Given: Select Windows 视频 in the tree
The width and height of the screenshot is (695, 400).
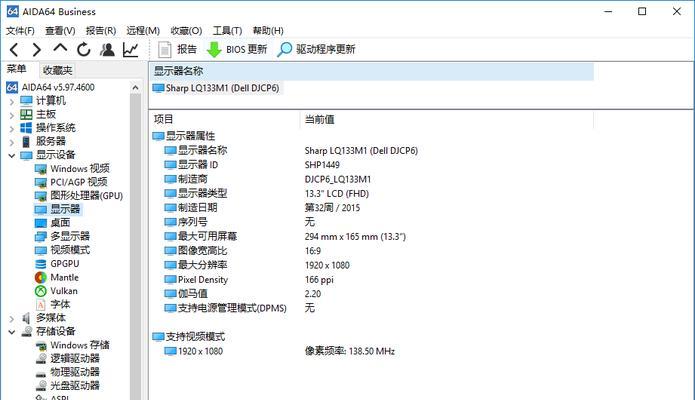Looking at the screenshot, I should pyautogui.click(x=72, y=169).
